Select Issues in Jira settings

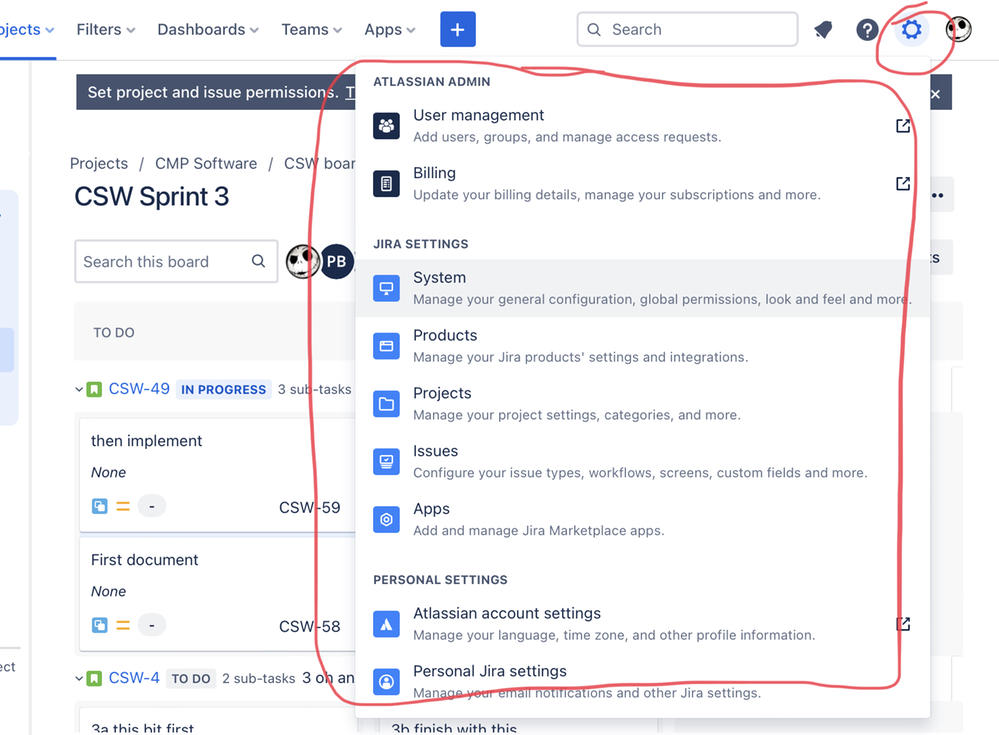(x=642, y=462)
